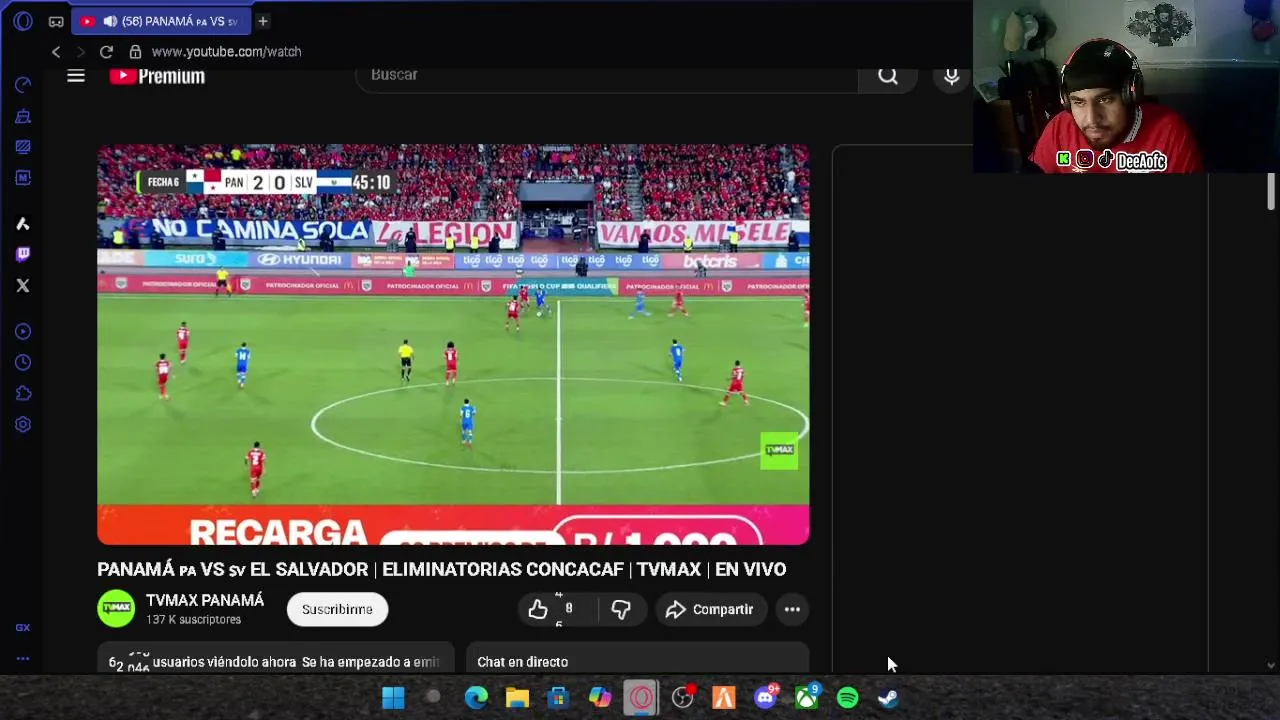Image resolution: width=1280 pixels, height=720 pixels.
Task: Click the GX icon at sidebar bottom
Action: [x=23, y=628]
